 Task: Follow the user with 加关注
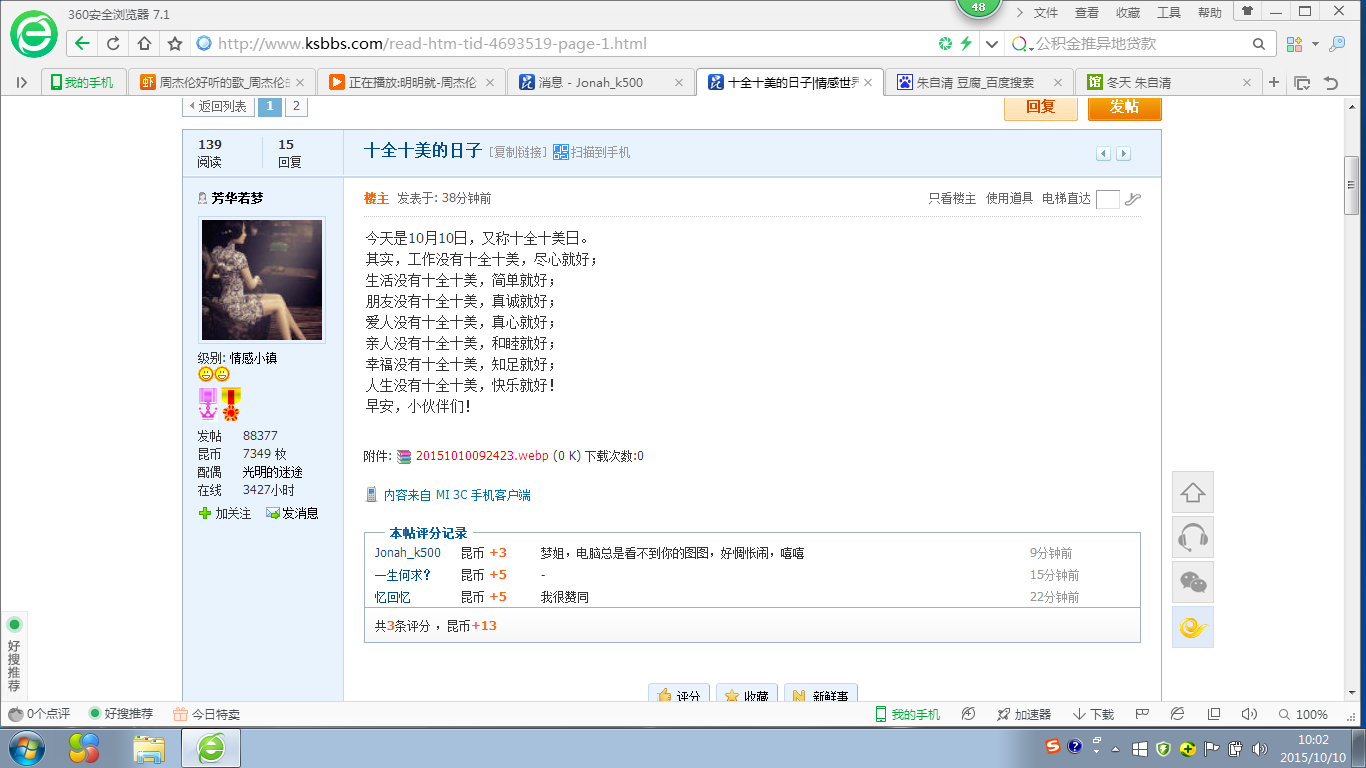pyautogui.click(x=225, y=513)
